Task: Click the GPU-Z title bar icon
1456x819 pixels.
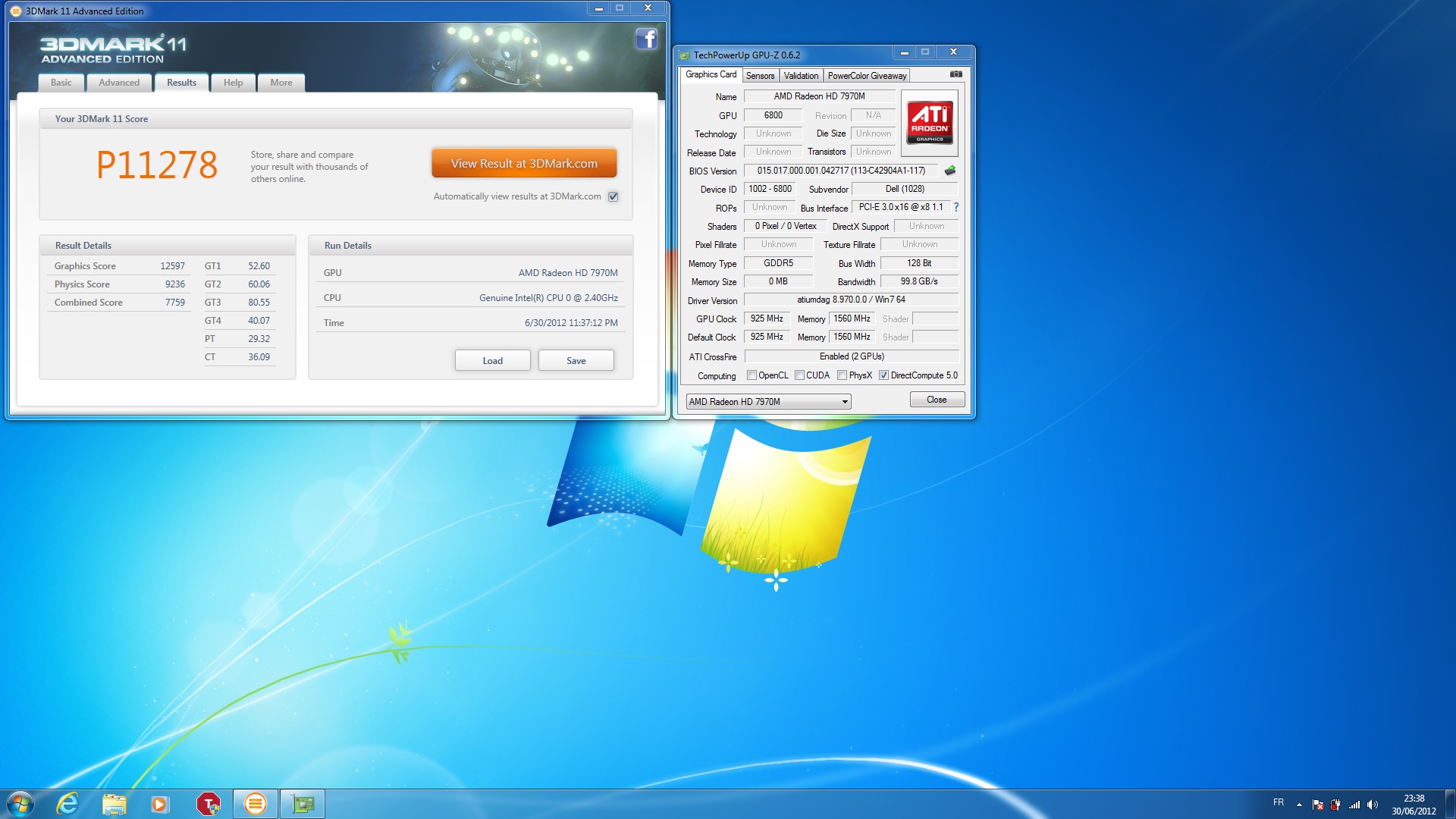Action: 684,55
